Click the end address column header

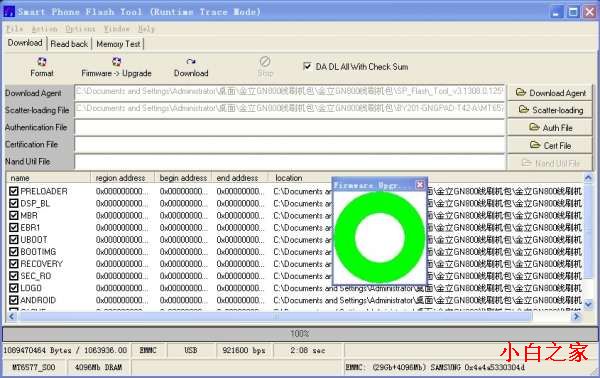click(240, 178)
